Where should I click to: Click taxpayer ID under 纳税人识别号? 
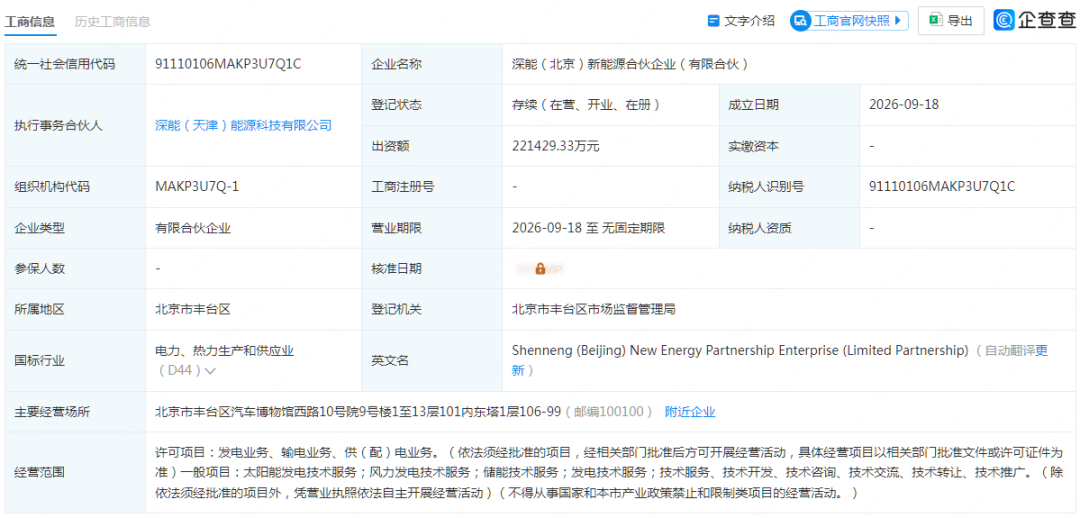click(942, 187)
